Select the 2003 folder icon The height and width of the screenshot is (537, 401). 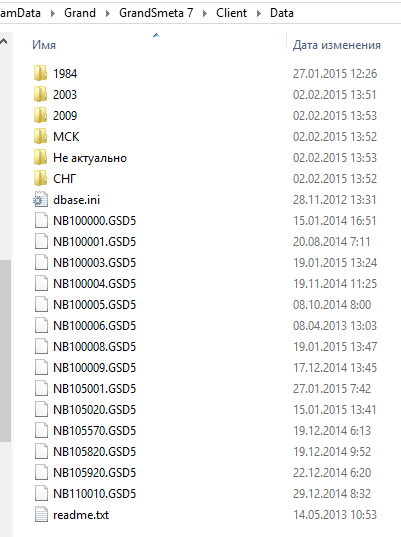point(40,94)
